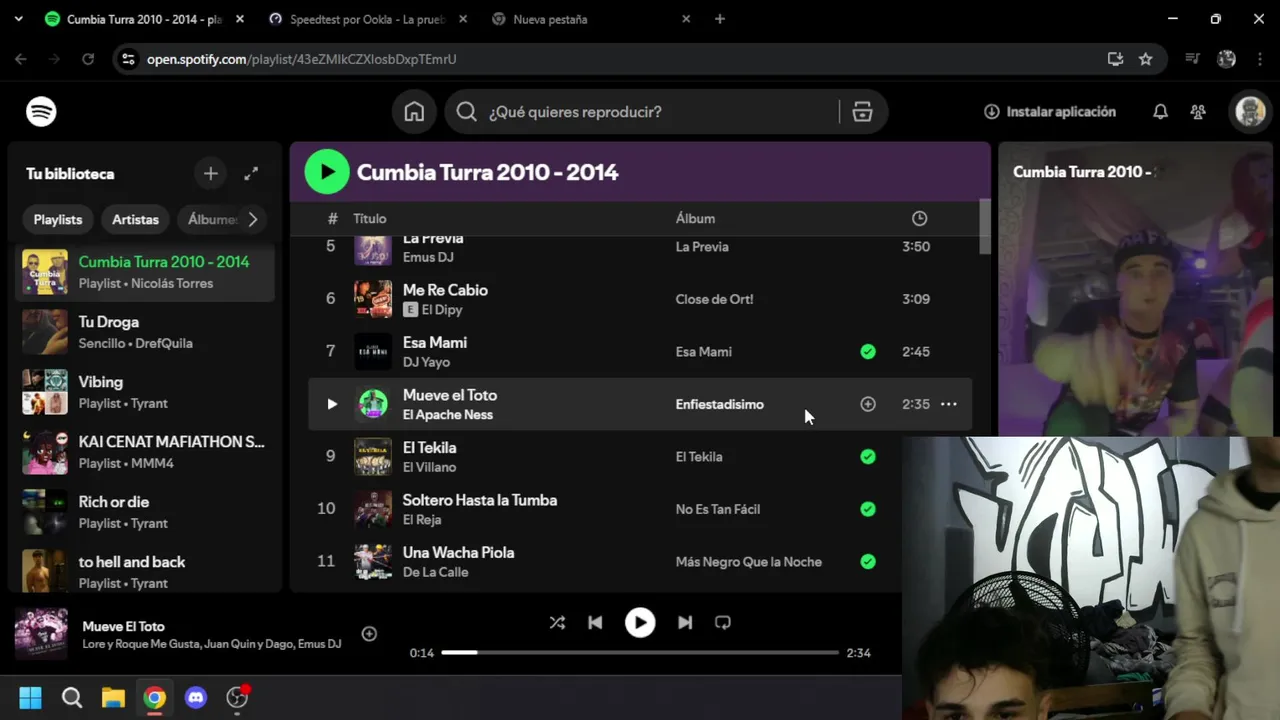The height and width of the screenshot is (720, 1280).
Task: Open the notifications bell
Action: [1160, 112]
